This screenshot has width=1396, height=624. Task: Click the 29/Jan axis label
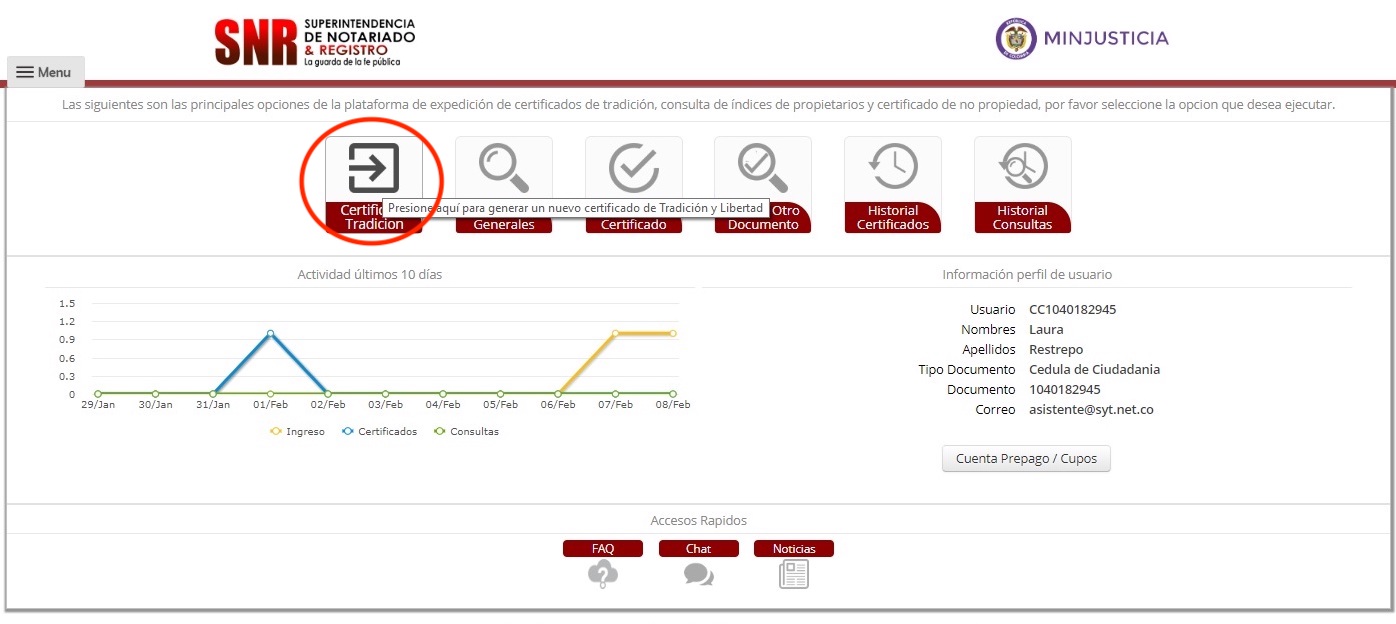[x=98, y=405]
